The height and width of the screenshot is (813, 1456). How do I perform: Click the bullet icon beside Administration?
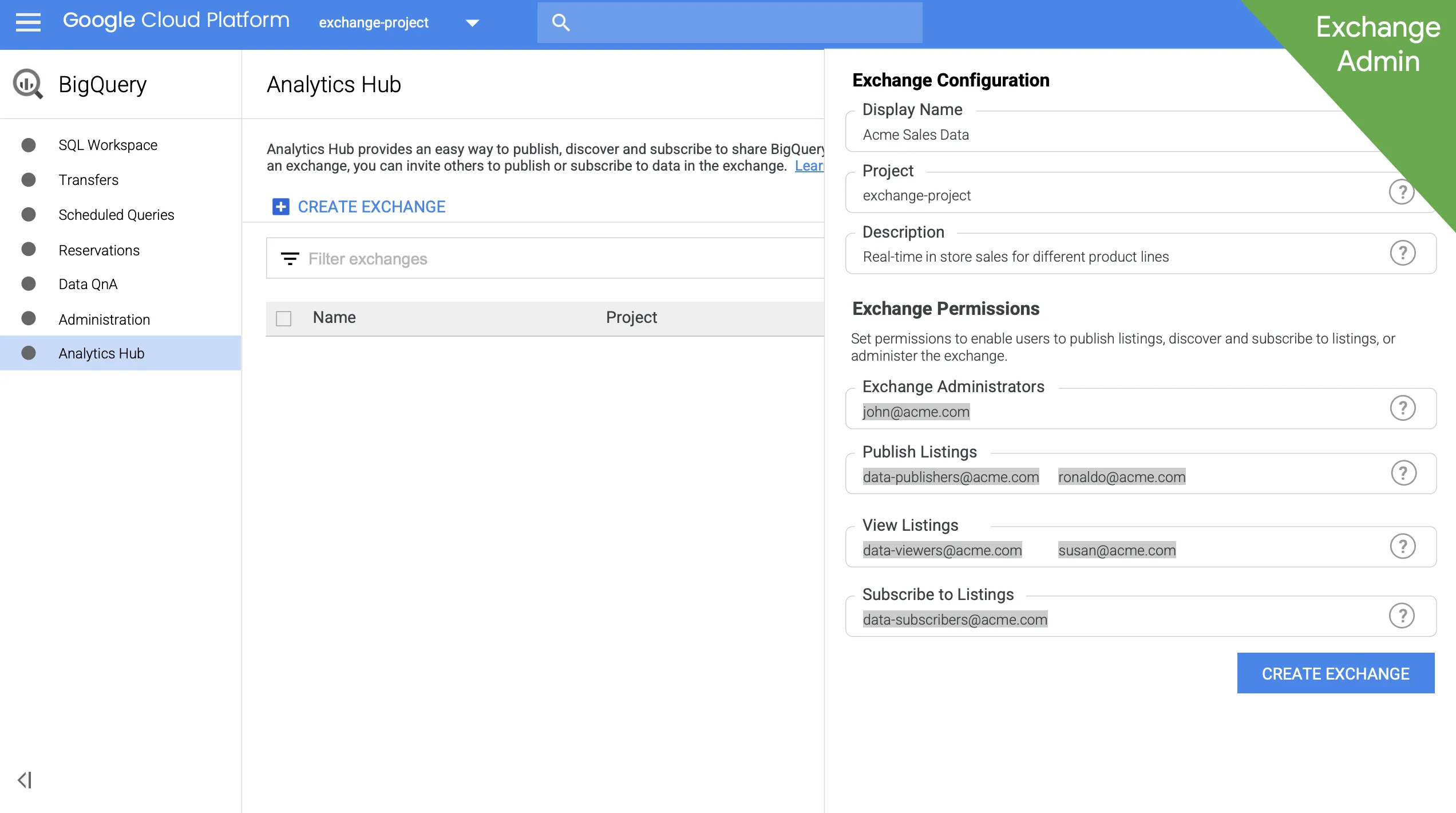coord(29,319)
